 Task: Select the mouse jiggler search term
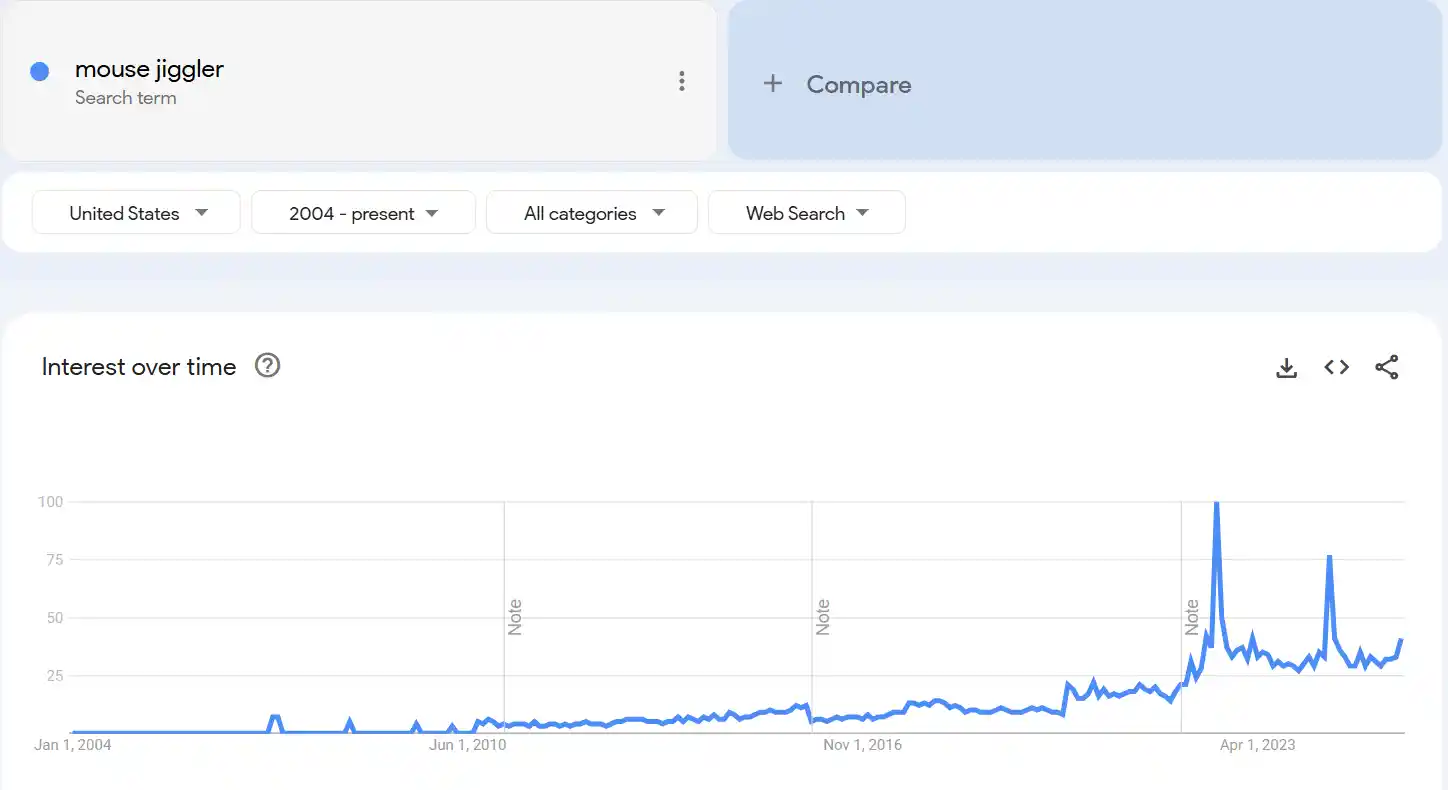click(150, 69)
